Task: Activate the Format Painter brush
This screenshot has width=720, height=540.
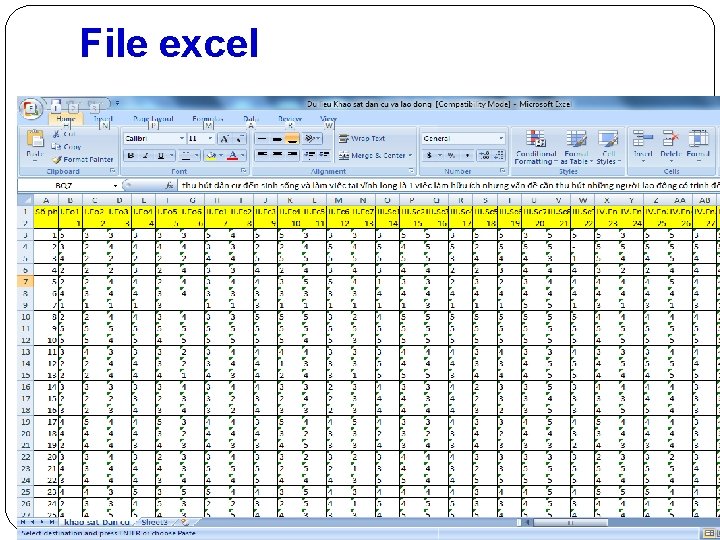Action: coord(56,160)
